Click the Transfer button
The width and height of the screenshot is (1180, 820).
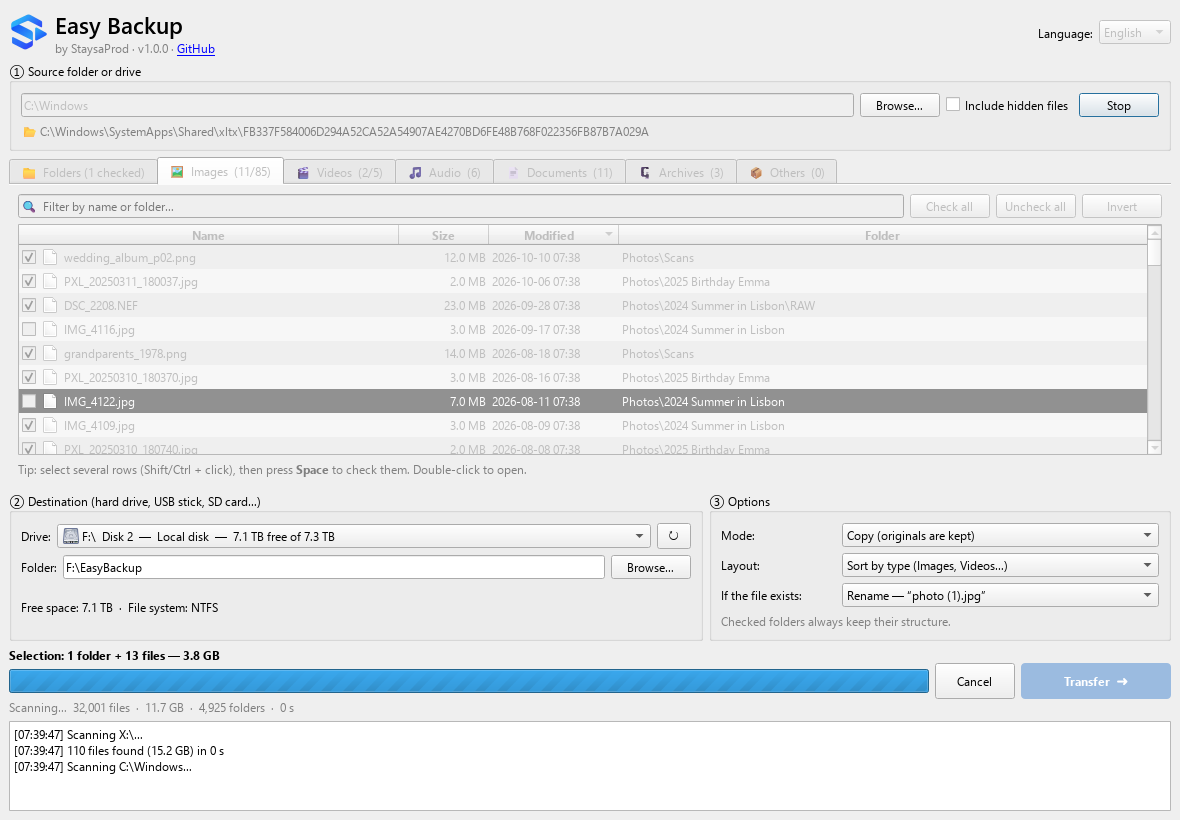pyautogui.click(x=1095, y=681)
